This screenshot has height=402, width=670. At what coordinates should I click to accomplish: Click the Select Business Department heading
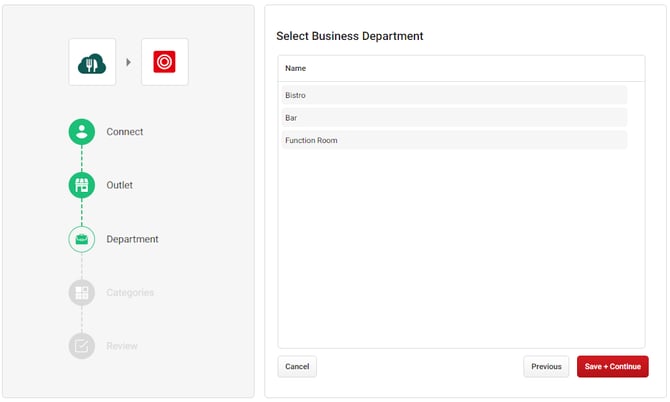pos(350,36)
